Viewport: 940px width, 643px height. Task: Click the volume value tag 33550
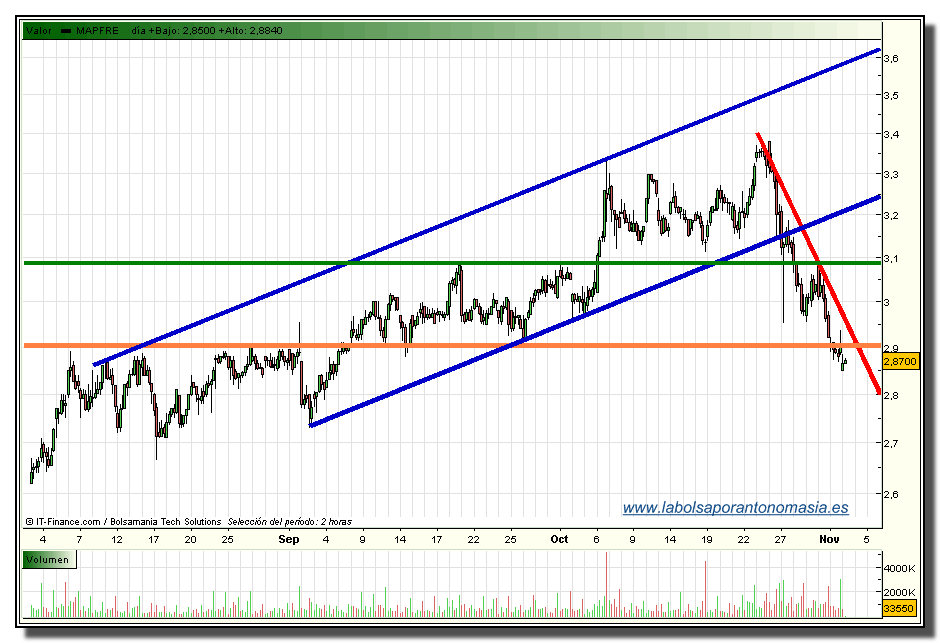pyautogui.click(x=899, y=608)
